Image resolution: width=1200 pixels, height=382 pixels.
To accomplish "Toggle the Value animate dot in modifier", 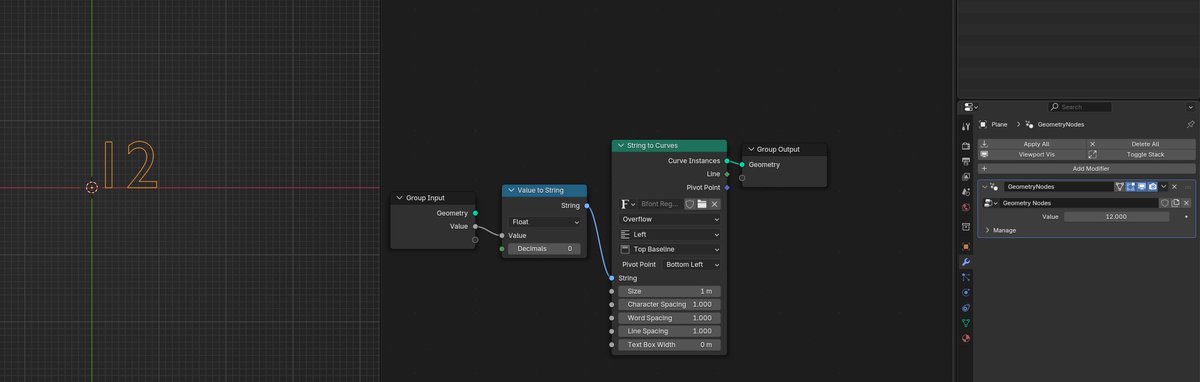I will click(x=1186, y=216).
